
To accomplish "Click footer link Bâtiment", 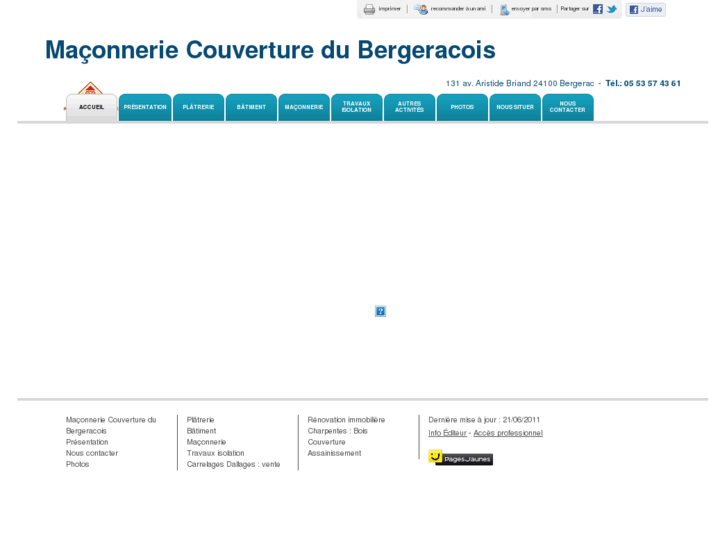I will [201, 431].
